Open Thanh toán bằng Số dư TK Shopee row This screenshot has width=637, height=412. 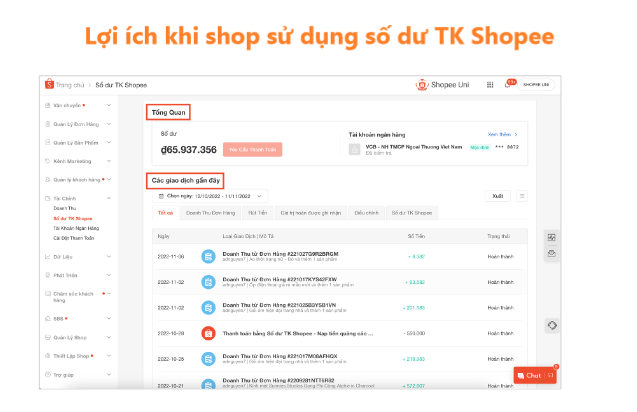click(340, 334)
